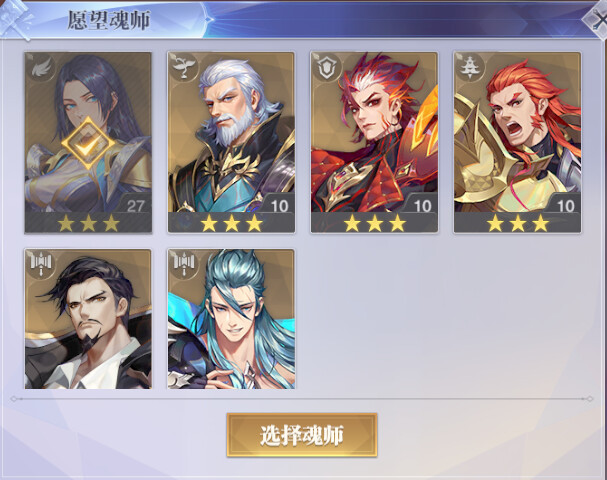Uncheck the golden checkmark on dark-haired woman
The width and height of the screenshot is (607, 480).
click(x=88, y=143)
